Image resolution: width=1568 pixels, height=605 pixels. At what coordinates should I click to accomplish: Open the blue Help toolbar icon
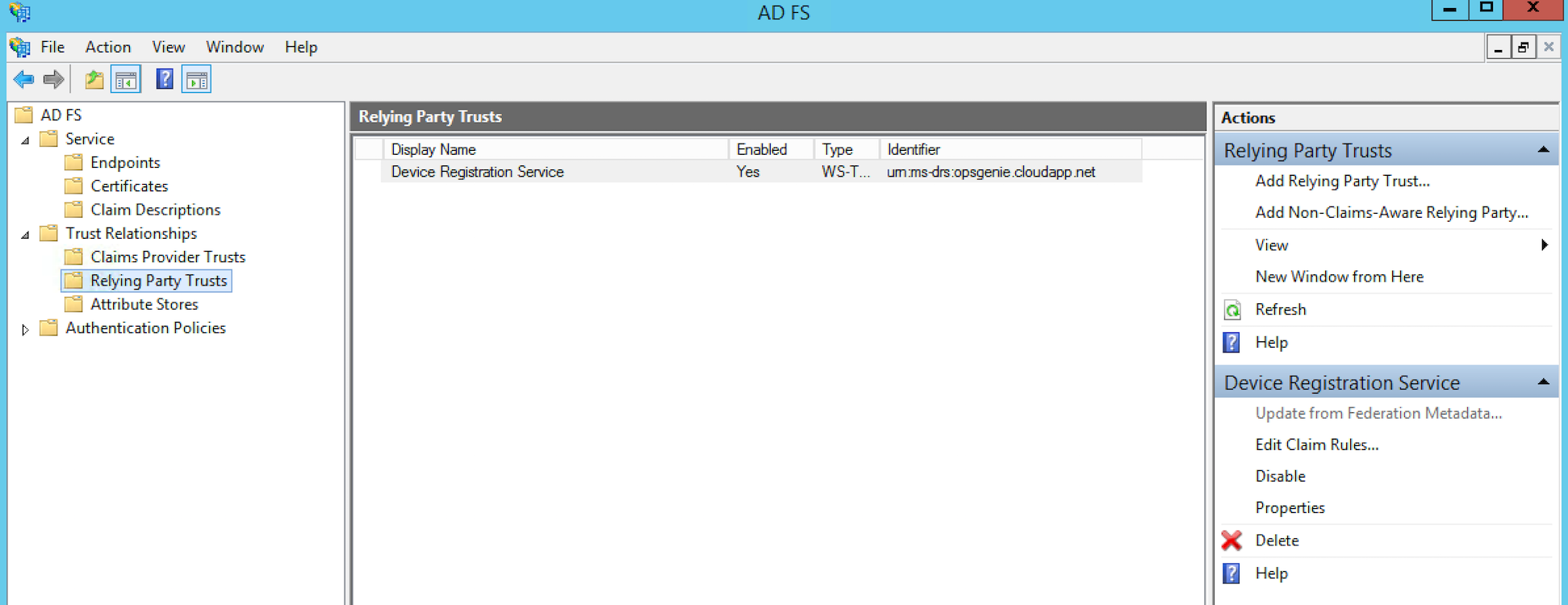click(x=165, y=79)
